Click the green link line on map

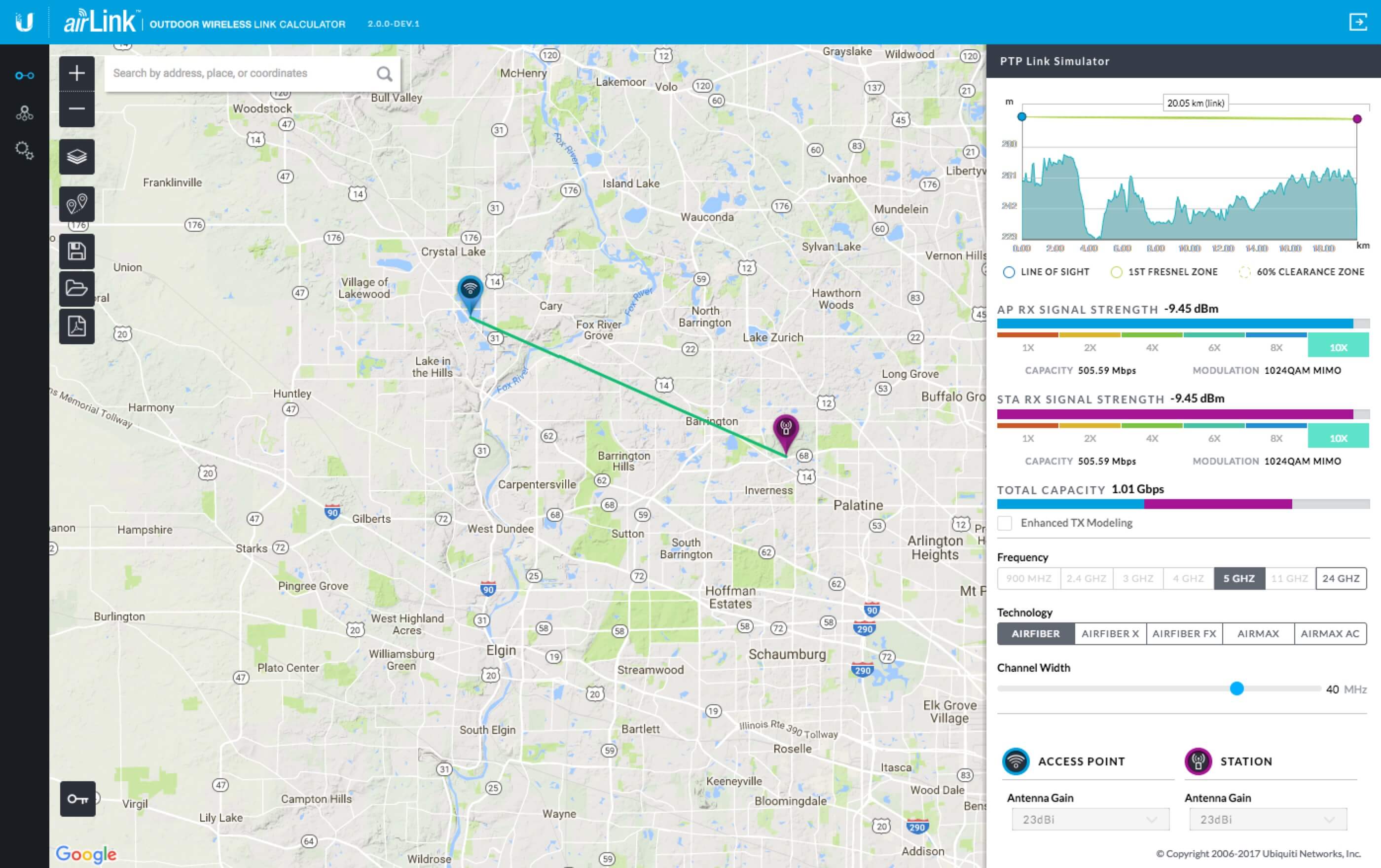[628, 387]
